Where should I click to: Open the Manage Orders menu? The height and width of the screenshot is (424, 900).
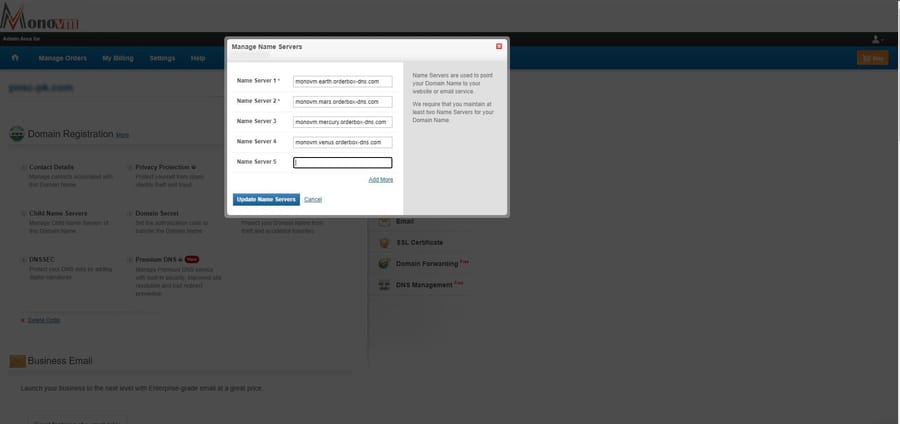[63, 59]
